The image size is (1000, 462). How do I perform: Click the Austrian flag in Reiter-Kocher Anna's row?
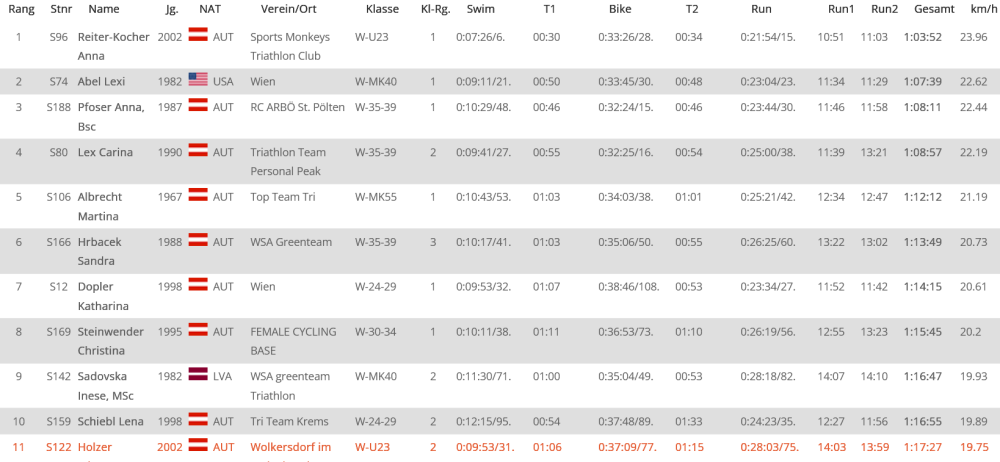click(198, 35)
